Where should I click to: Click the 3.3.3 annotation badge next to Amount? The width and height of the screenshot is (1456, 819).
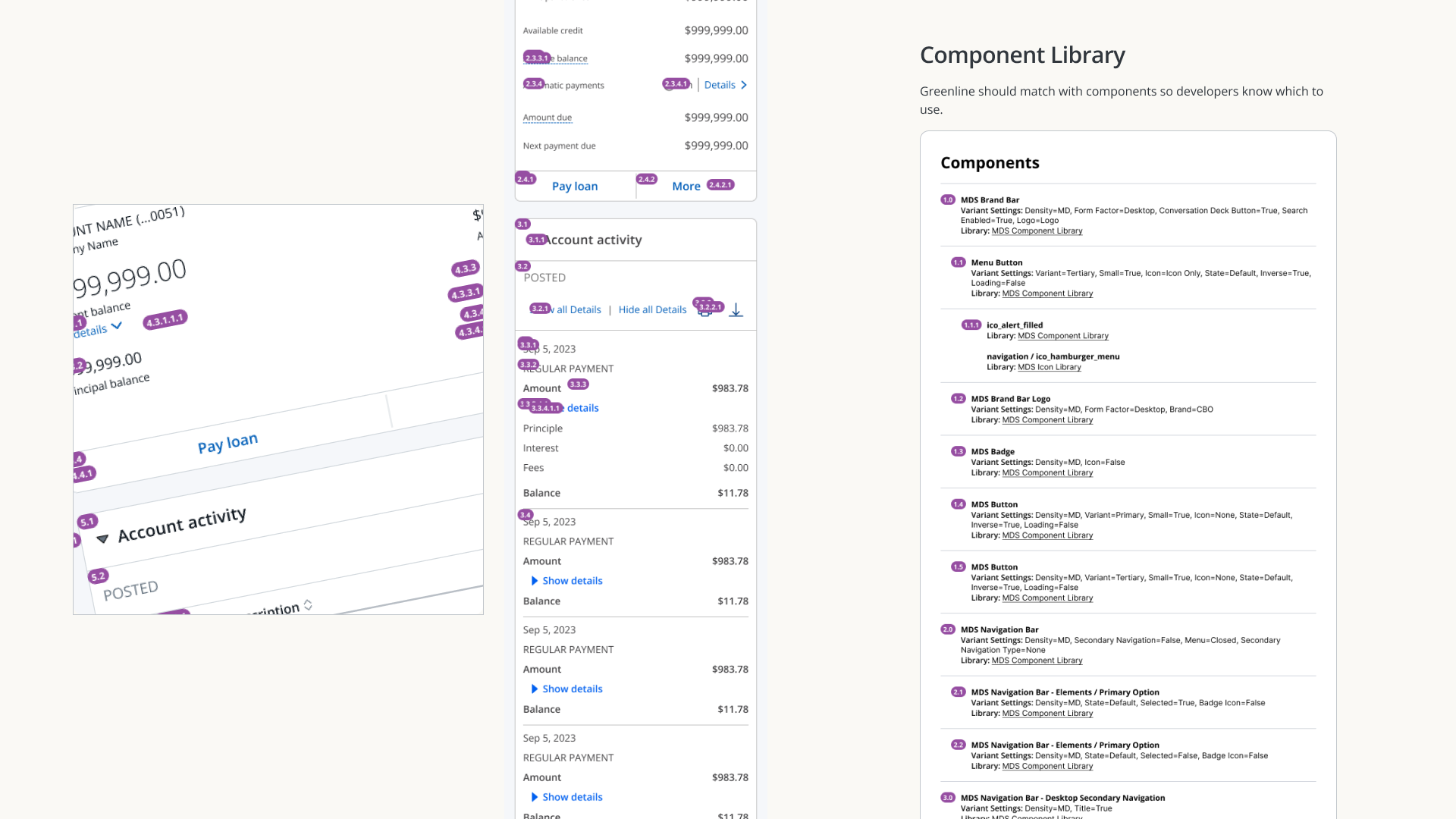(x=578, y=384)
